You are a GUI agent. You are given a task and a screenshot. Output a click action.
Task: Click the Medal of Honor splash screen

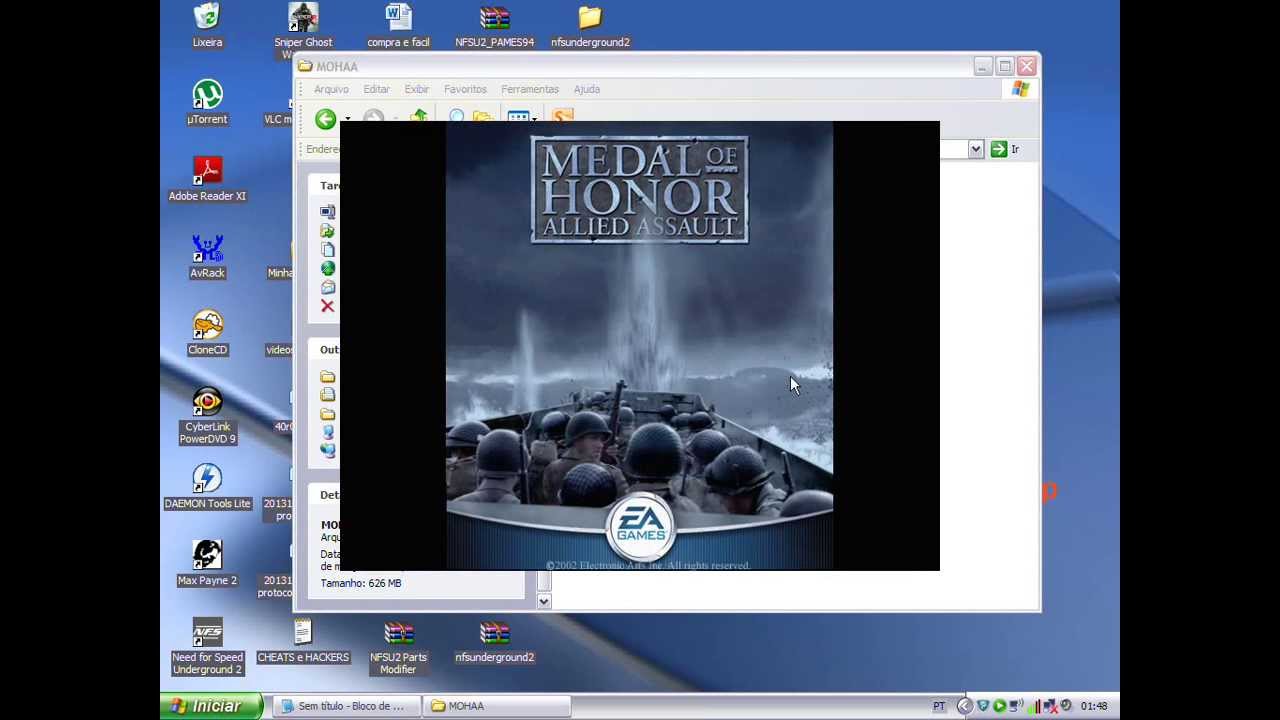pyautogui.click(x=639, y=346)
